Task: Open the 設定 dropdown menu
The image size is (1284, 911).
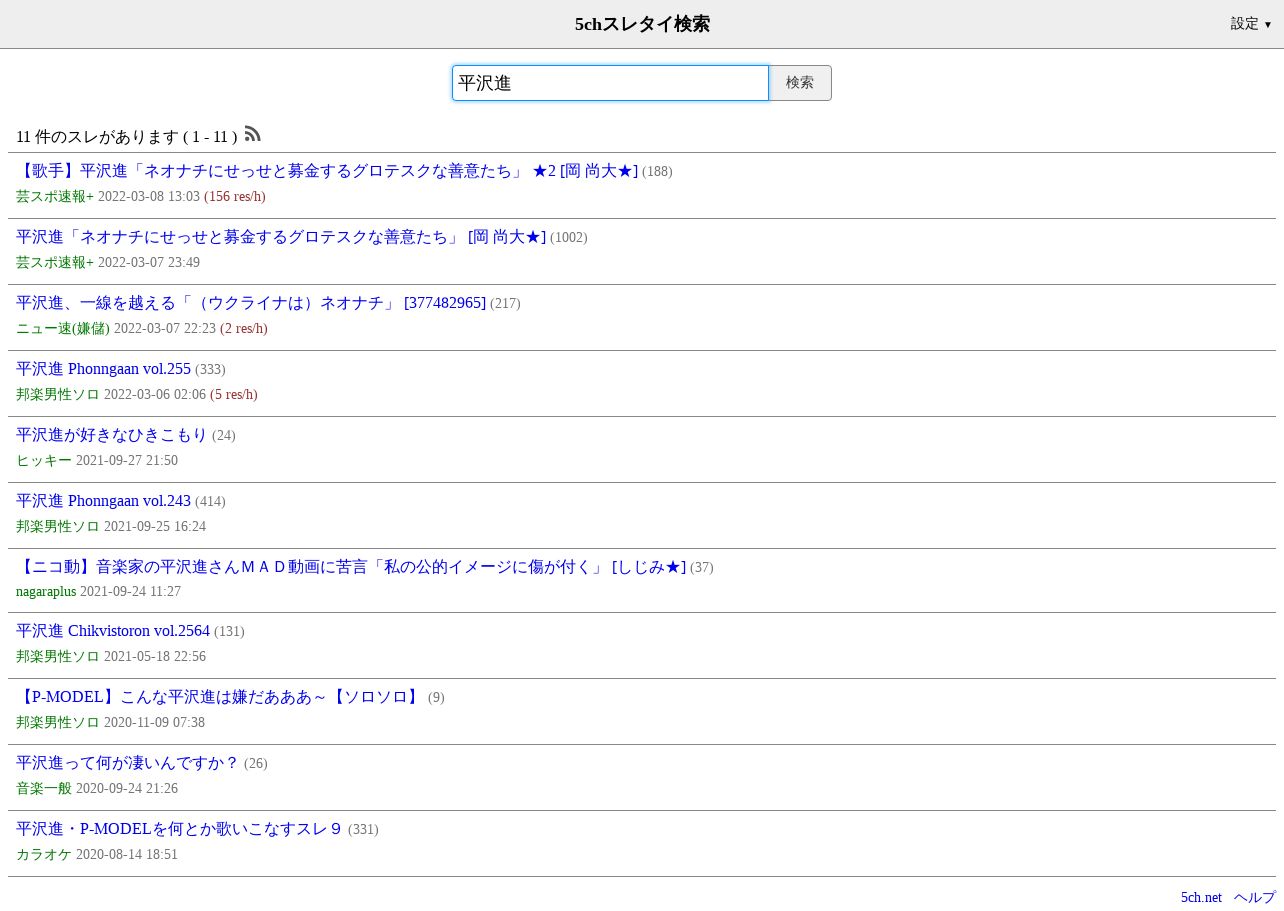Action: pos(1251,24)
